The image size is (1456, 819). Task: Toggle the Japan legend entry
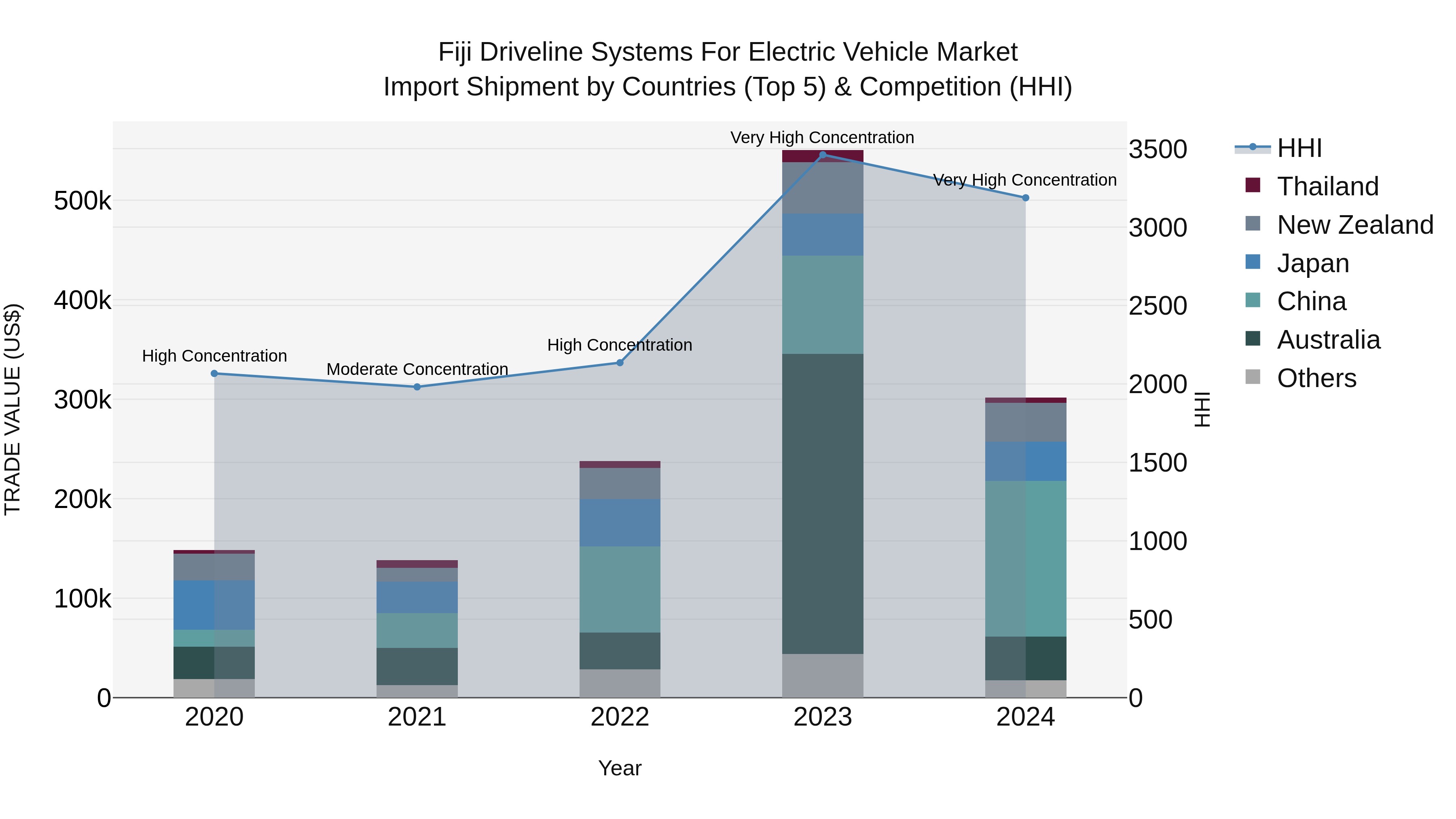1297,263
